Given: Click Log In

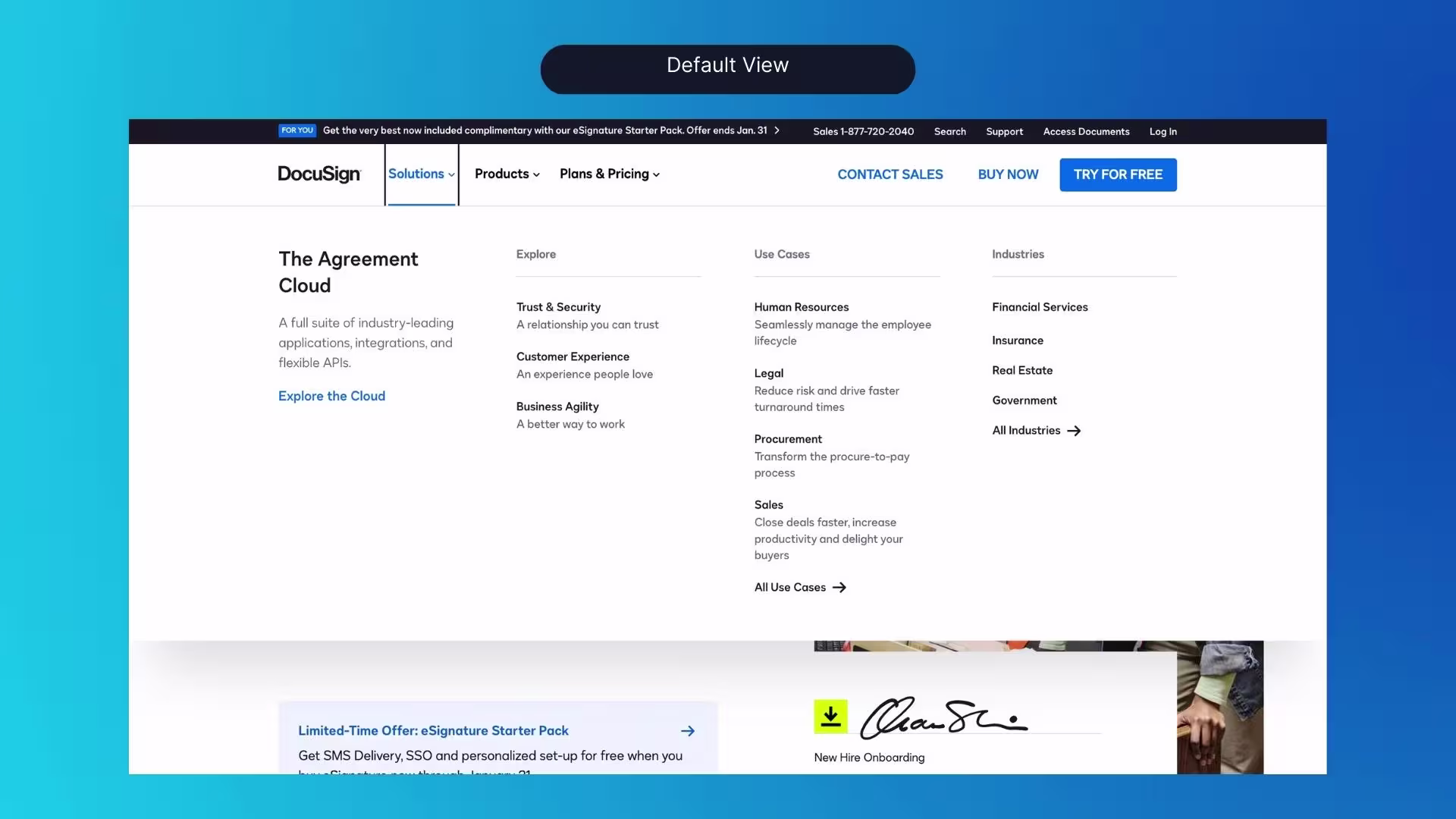Looking at the screenshot, I should coord(1163,131).
